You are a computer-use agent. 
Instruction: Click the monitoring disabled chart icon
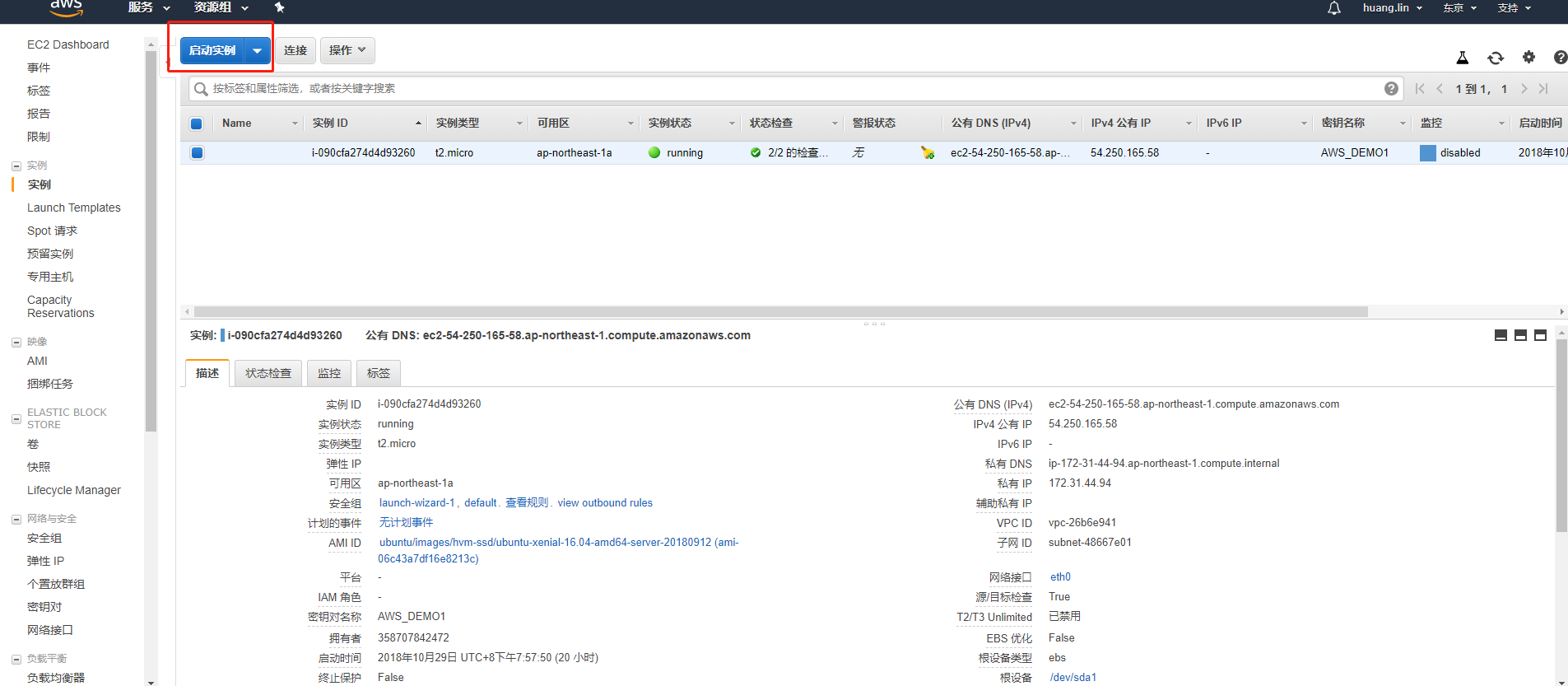click(x=1428, y=152)
